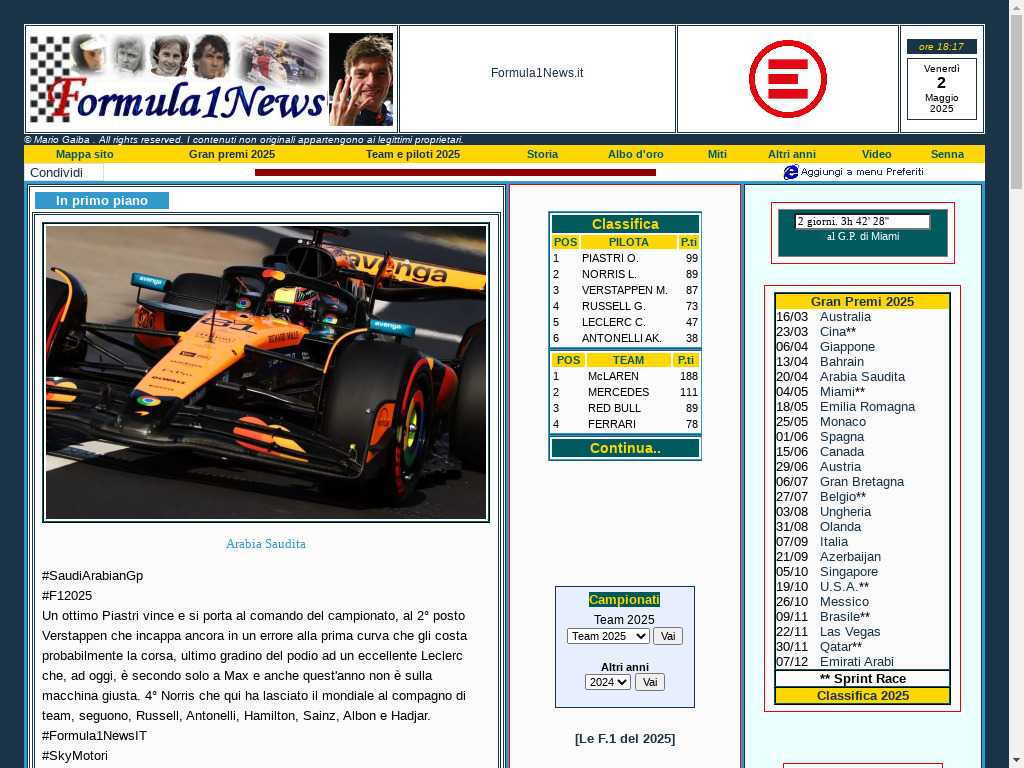Click Vai button next to 2024
This screenshot has width=1024, height=768.
click(x=649, y=682)
